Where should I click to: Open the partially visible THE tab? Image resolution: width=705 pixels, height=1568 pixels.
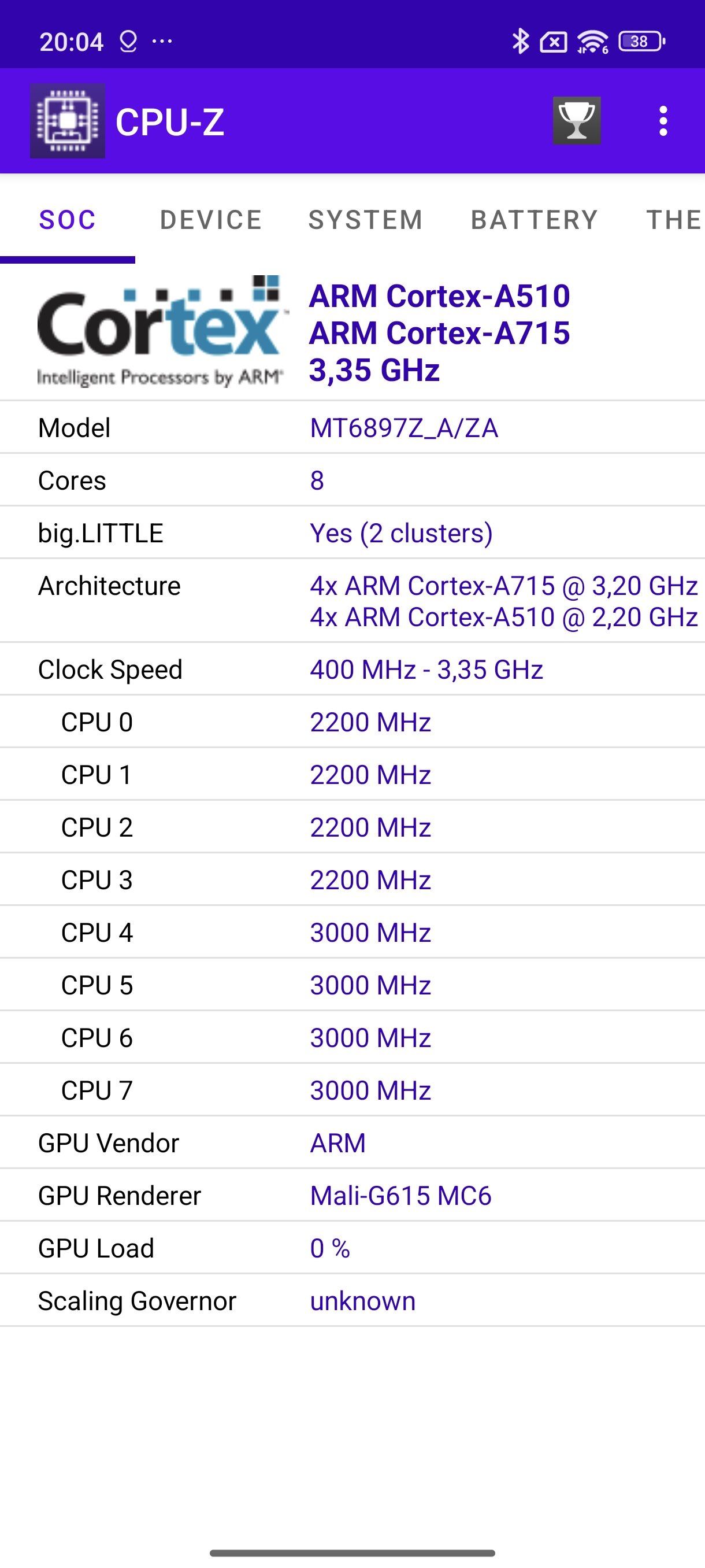click(673, 220)
